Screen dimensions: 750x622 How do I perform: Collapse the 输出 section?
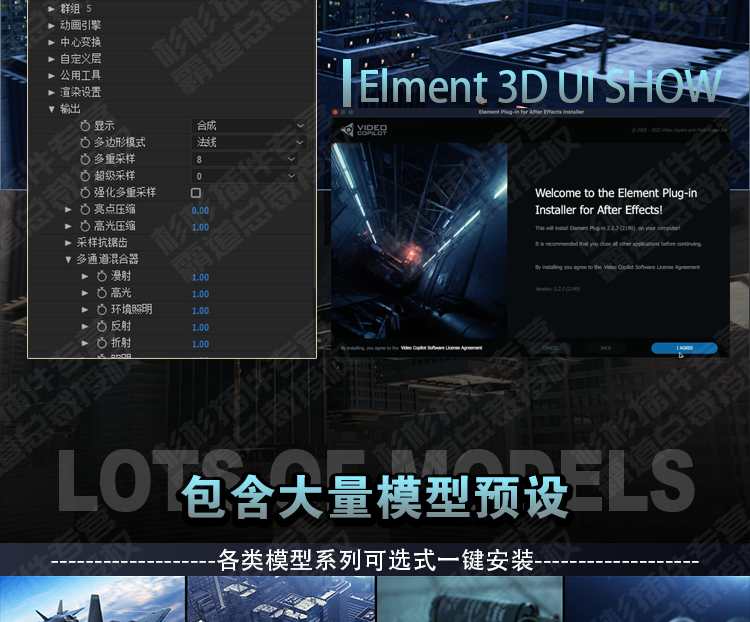click(51, 110)
